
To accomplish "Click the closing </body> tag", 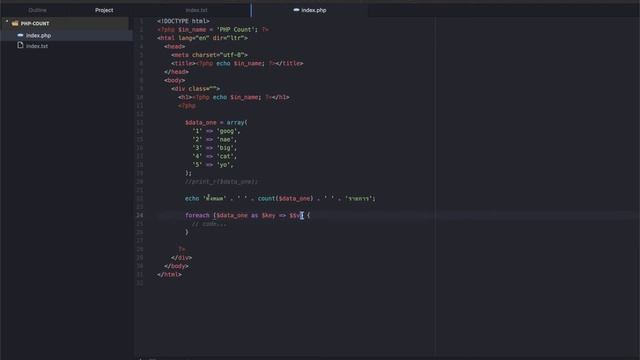I will click(x=176, y=266).
